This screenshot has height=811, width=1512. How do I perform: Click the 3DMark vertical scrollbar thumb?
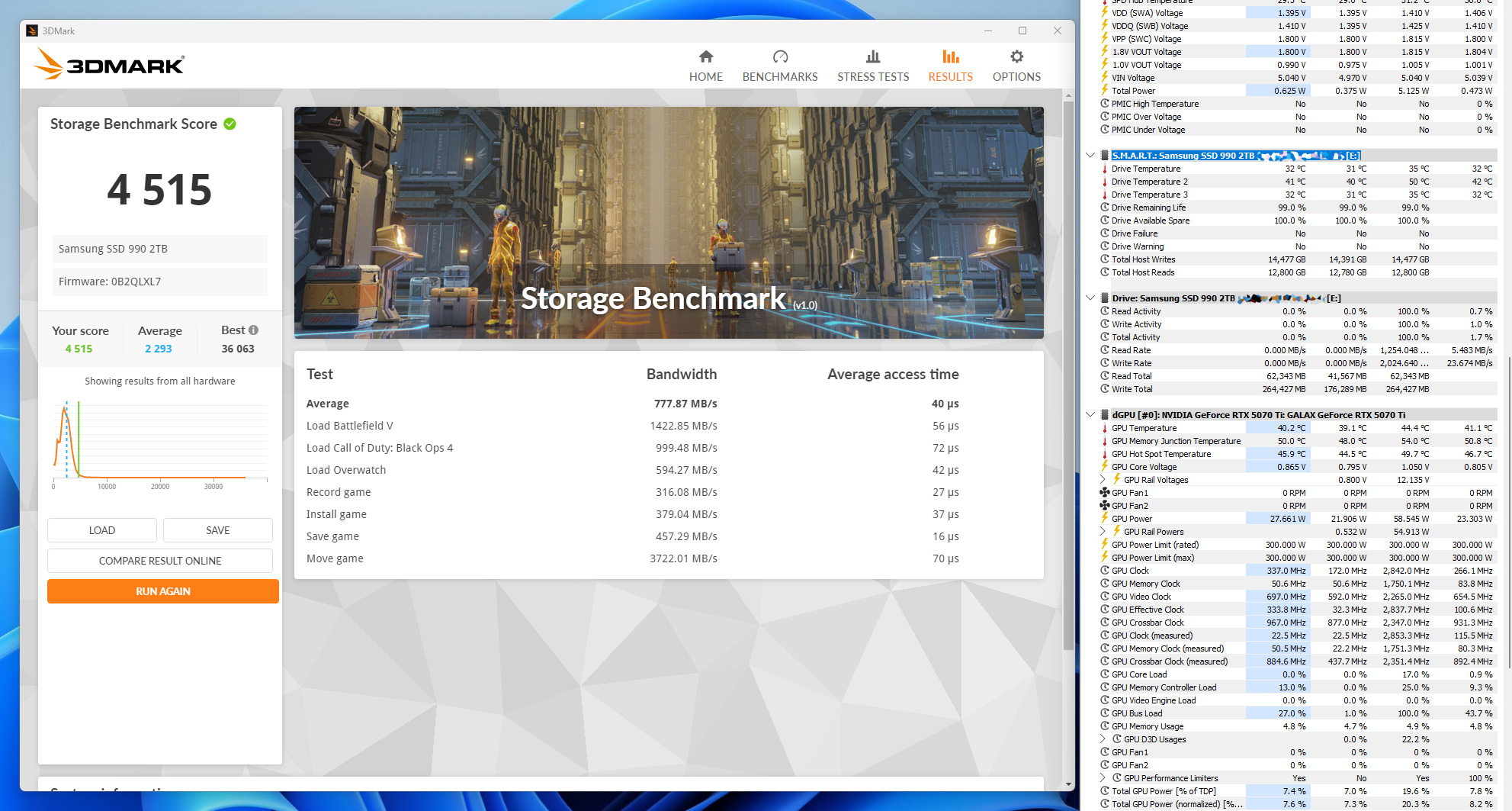(x=1068, y=374)
